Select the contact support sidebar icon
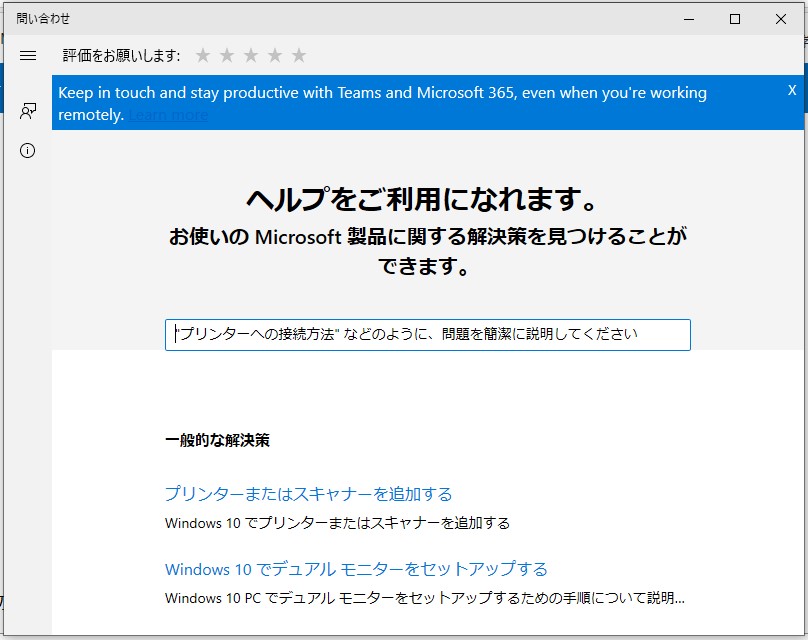This screenshot has height=640, width=808. [27, 111]
